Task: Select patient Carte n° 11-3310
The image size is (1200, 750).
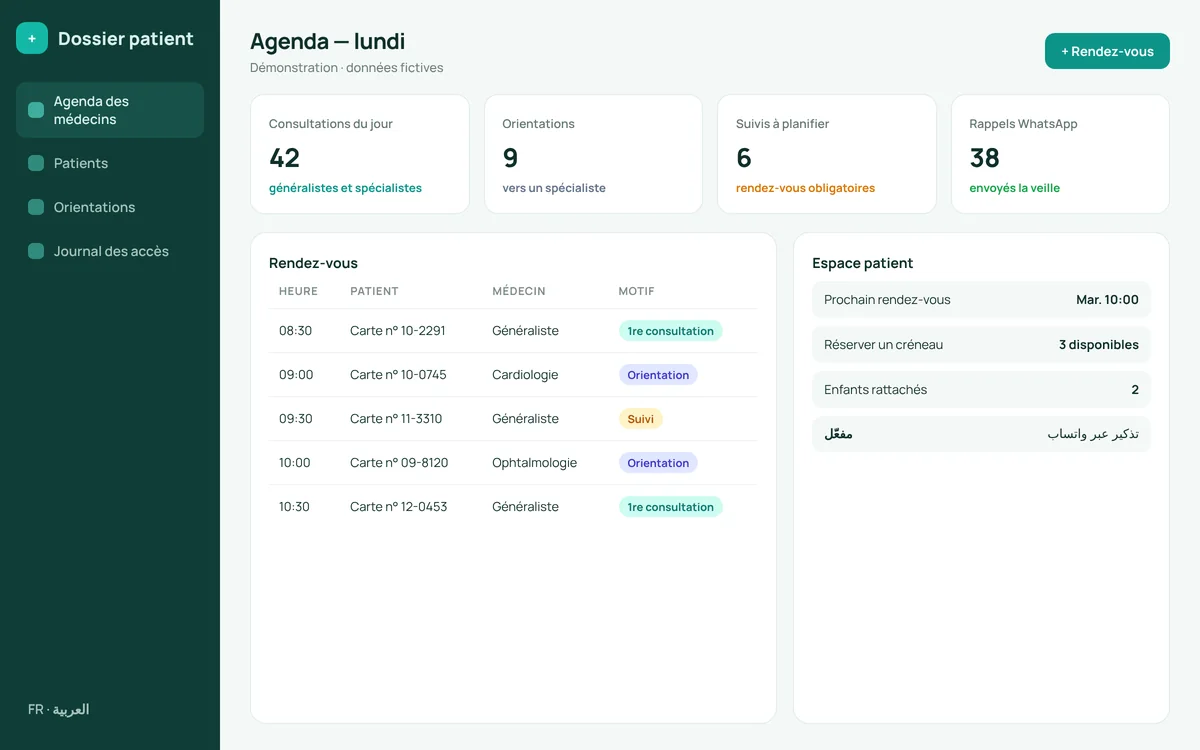Action: tap(396, 419)
